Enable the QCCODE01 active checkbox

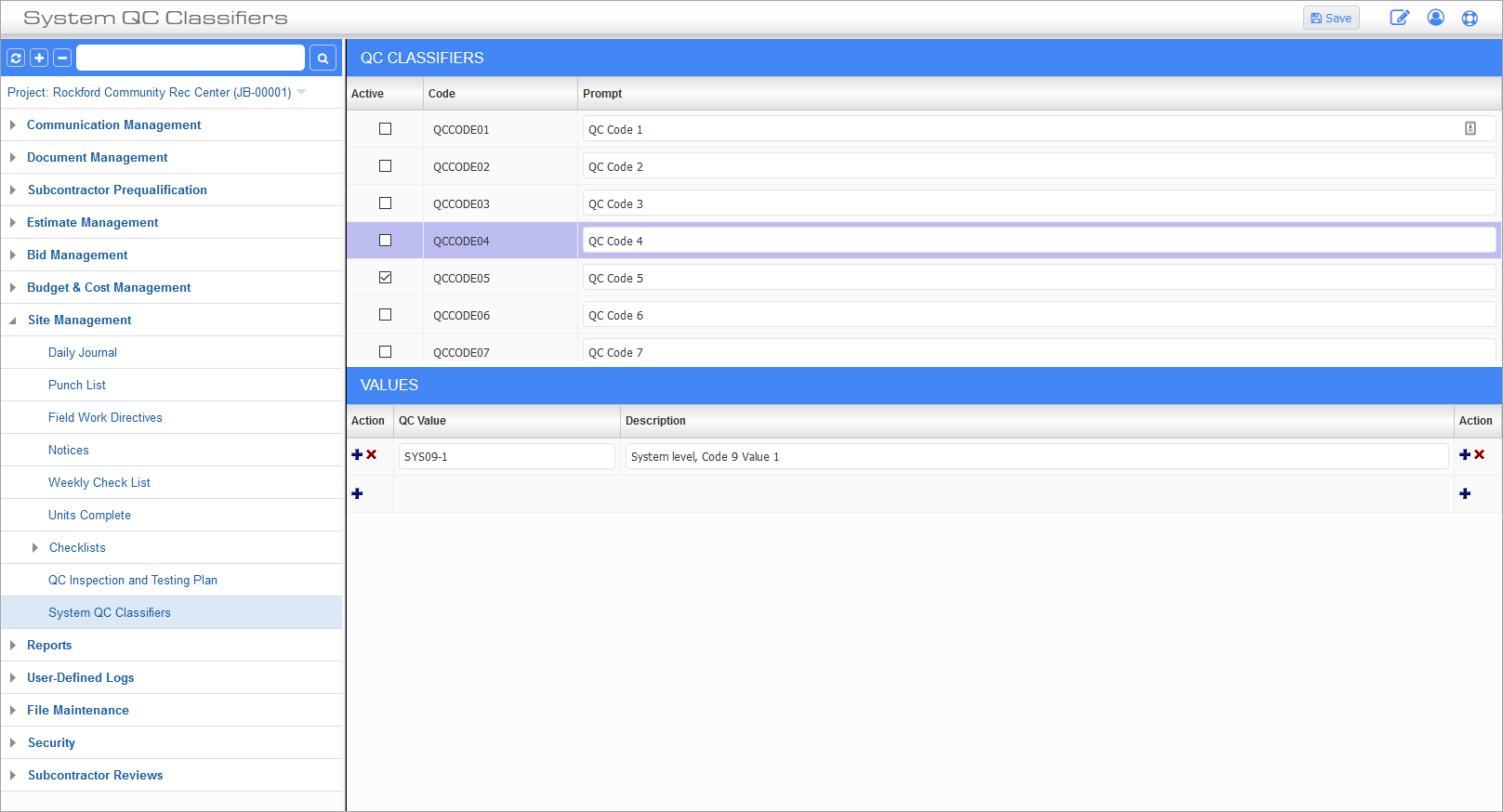385,129
